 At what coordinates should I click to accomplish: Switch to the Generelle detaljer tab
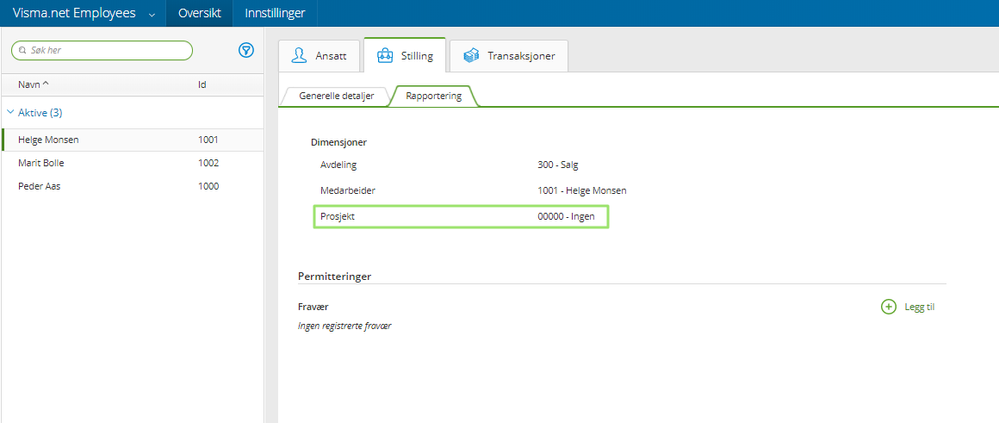coord(336,96)
